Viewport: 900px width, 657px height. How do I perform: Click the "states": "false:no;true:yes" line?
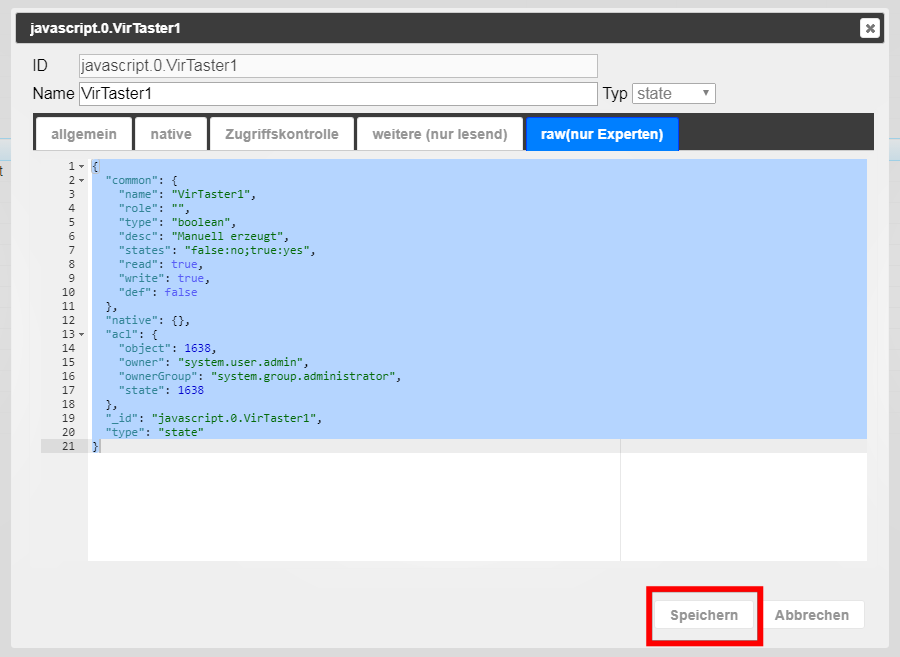(x=217, y=250)
